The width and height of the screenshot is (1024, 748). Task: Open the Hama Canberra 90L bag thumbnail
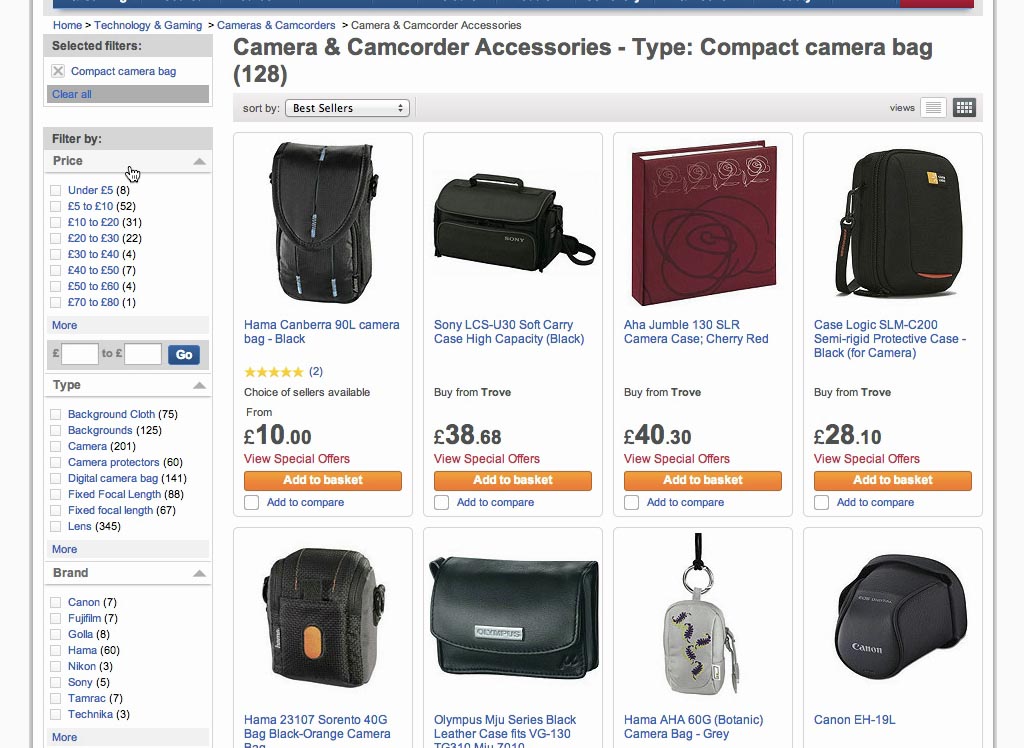click(322, 222)
